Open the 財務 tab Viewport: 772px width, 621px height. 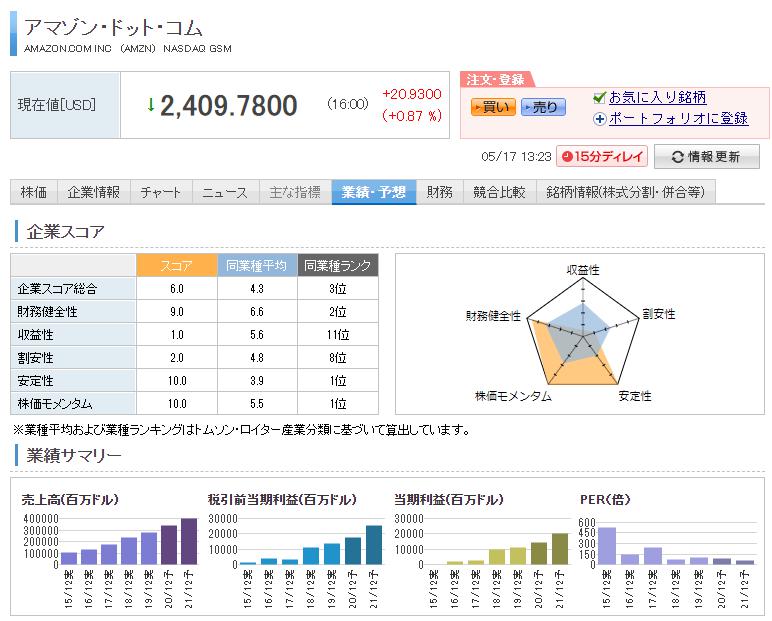pos(440,192)
